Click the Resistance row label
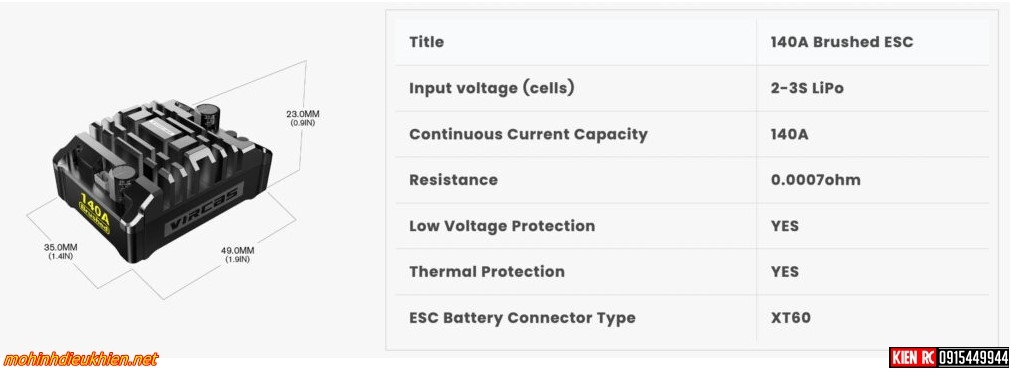 coord(453,180)
